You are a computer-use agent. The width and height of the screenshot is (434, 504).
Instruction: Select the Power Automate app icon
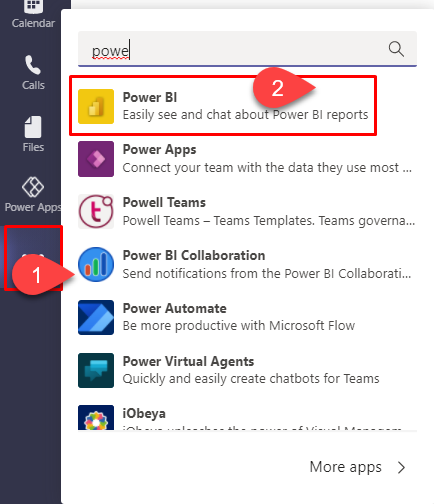click(x=96, y=317)
